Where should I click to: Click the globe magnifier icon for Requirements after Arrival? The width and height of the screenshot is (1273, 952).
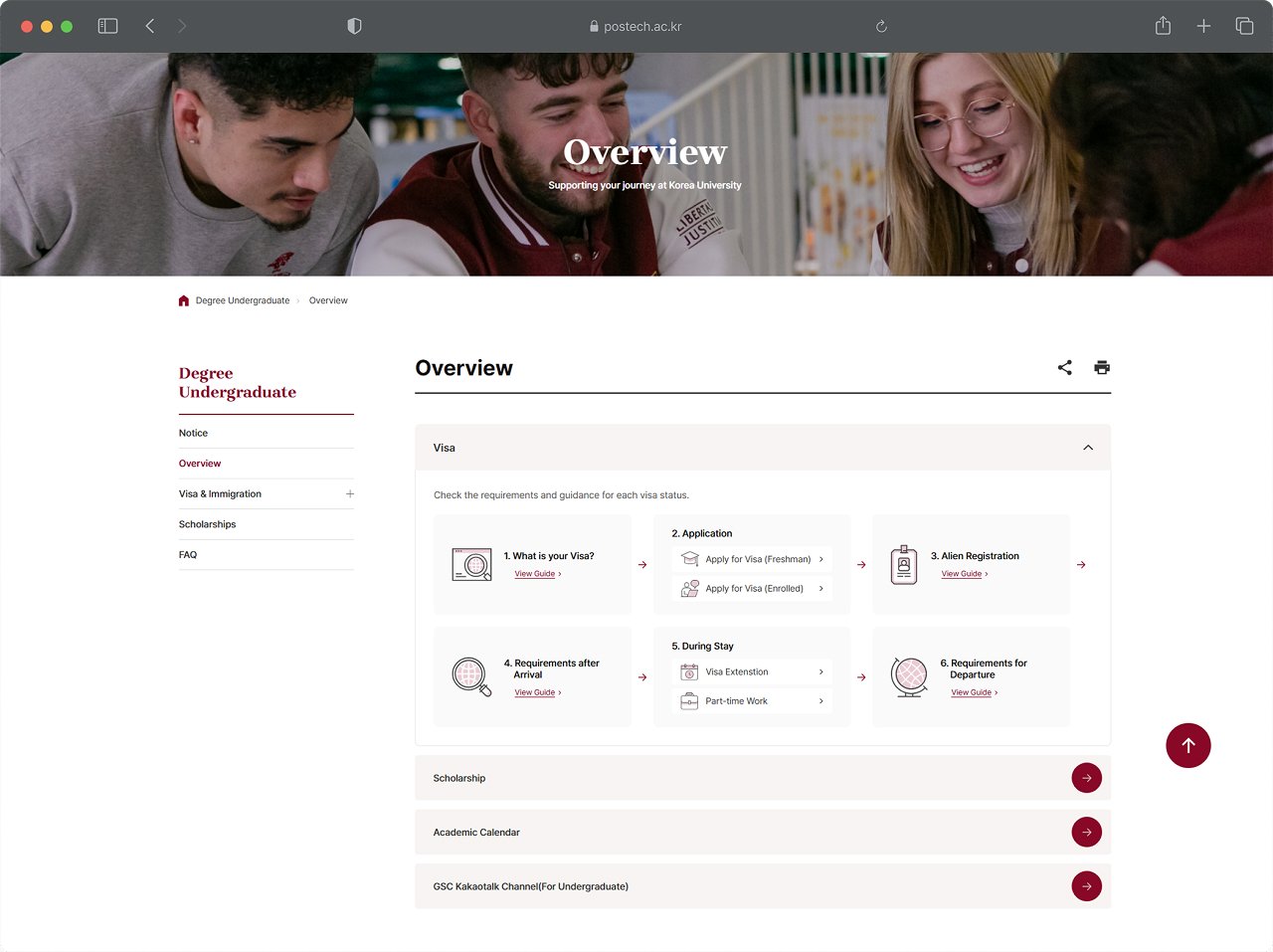pyautogui.click(x=472, y=676)
